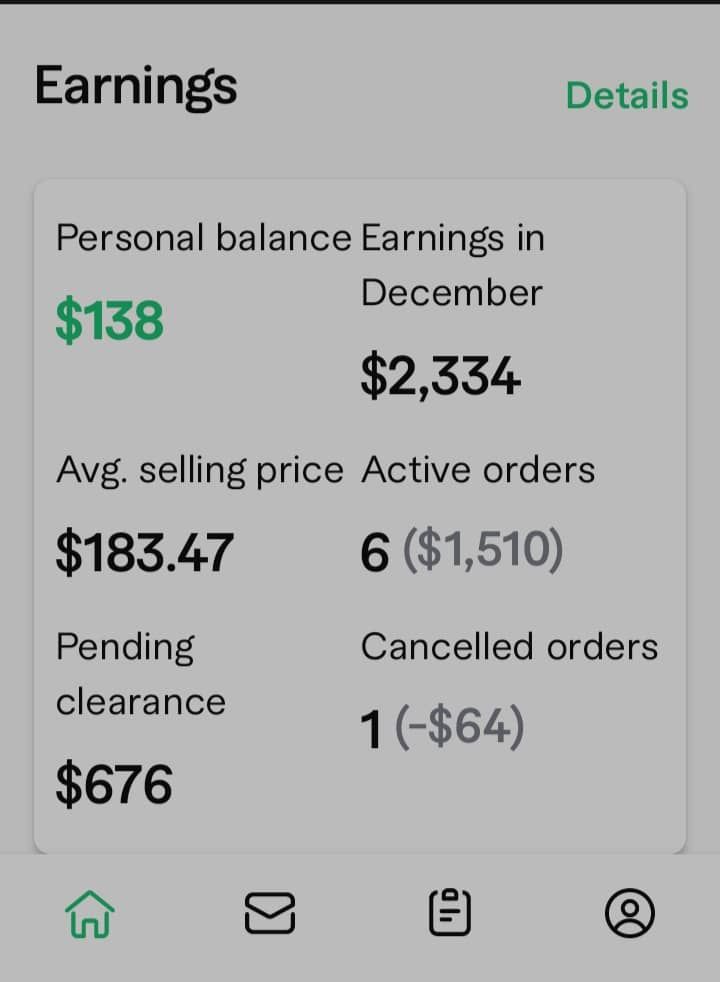Tap the ($1,510) active orders amount
The image size is (720, 982).
pyautogui.click(x=483, y=551)
